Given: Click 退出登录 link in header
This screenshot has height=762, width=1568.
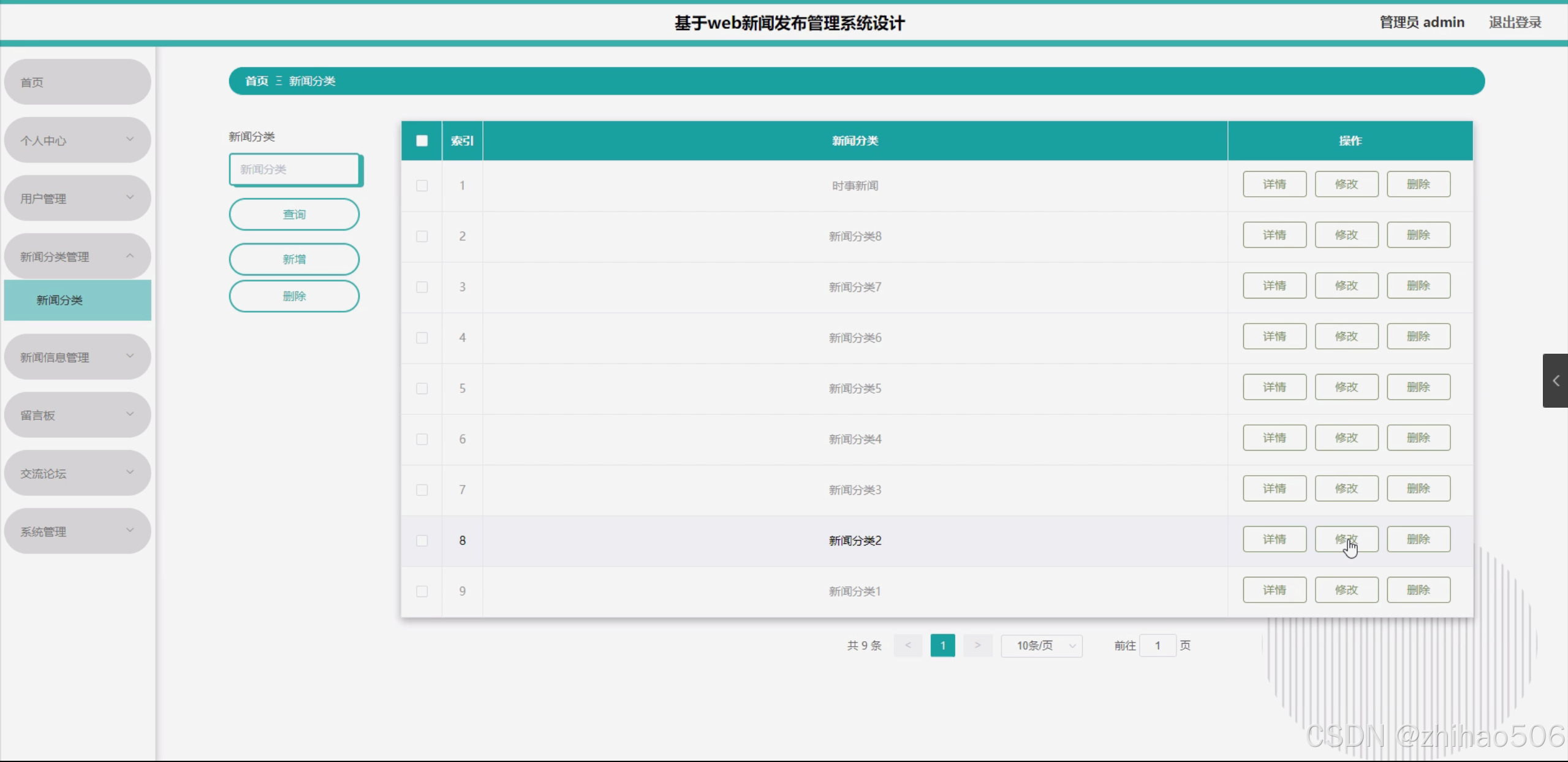Looking at the screenshot, I should 1515,23.
